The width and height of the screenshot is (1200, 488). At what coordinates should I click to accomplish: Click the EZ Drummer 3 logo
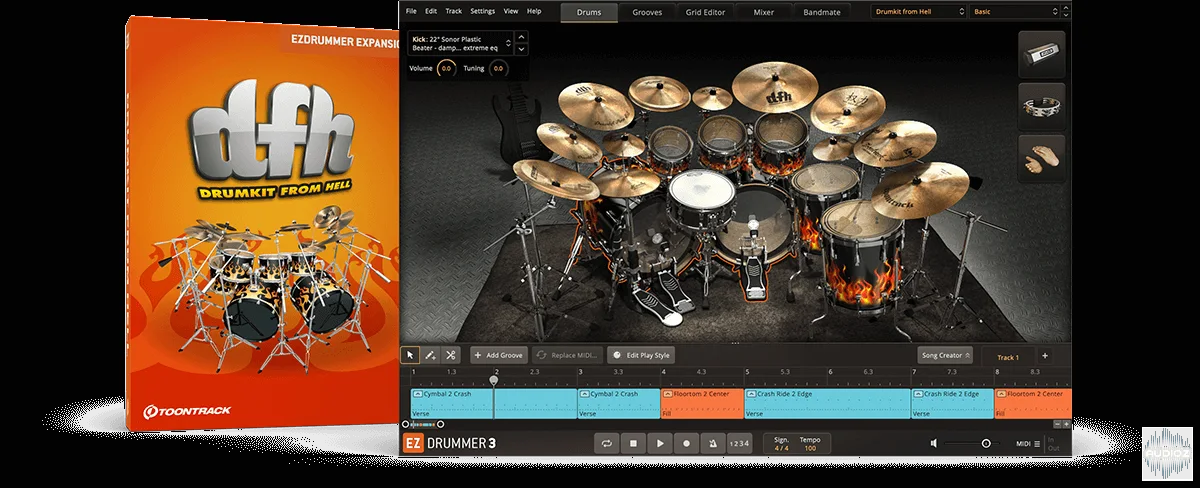(449, 443)
